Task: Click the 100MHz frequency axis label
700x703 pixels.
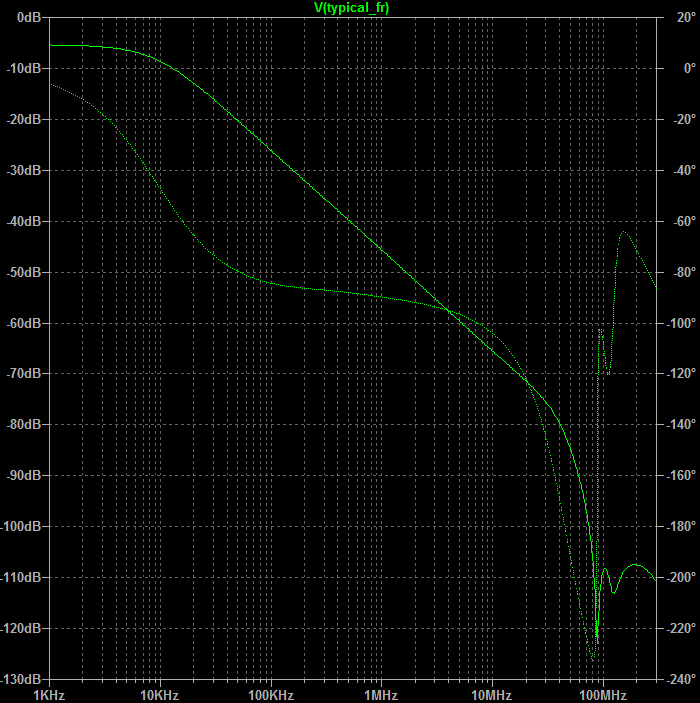Action: pyautogui.click(x=603, y=695)
